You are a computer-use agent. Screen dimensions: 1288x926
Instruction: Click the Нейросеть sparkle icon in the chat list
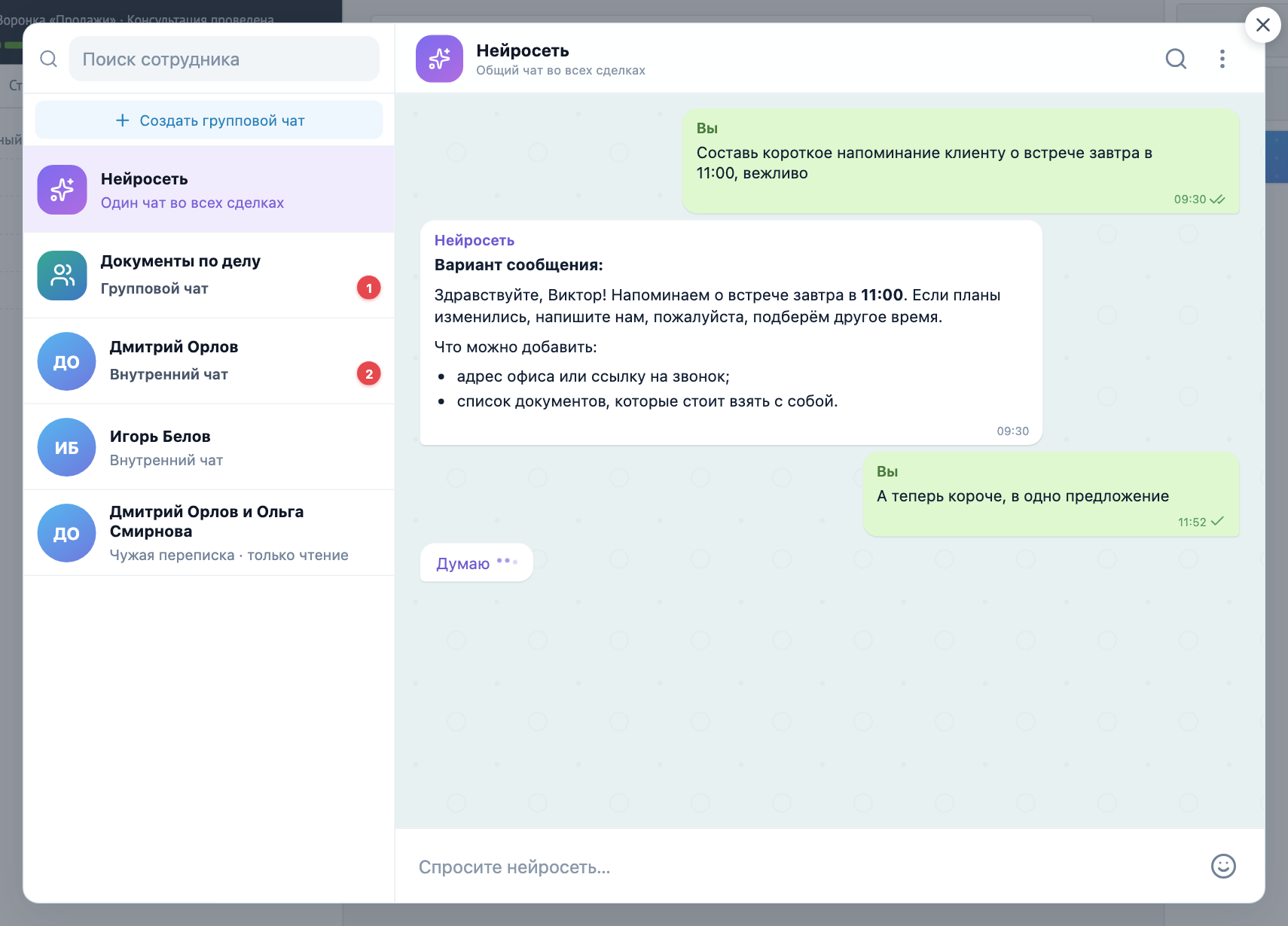(63, 190)
